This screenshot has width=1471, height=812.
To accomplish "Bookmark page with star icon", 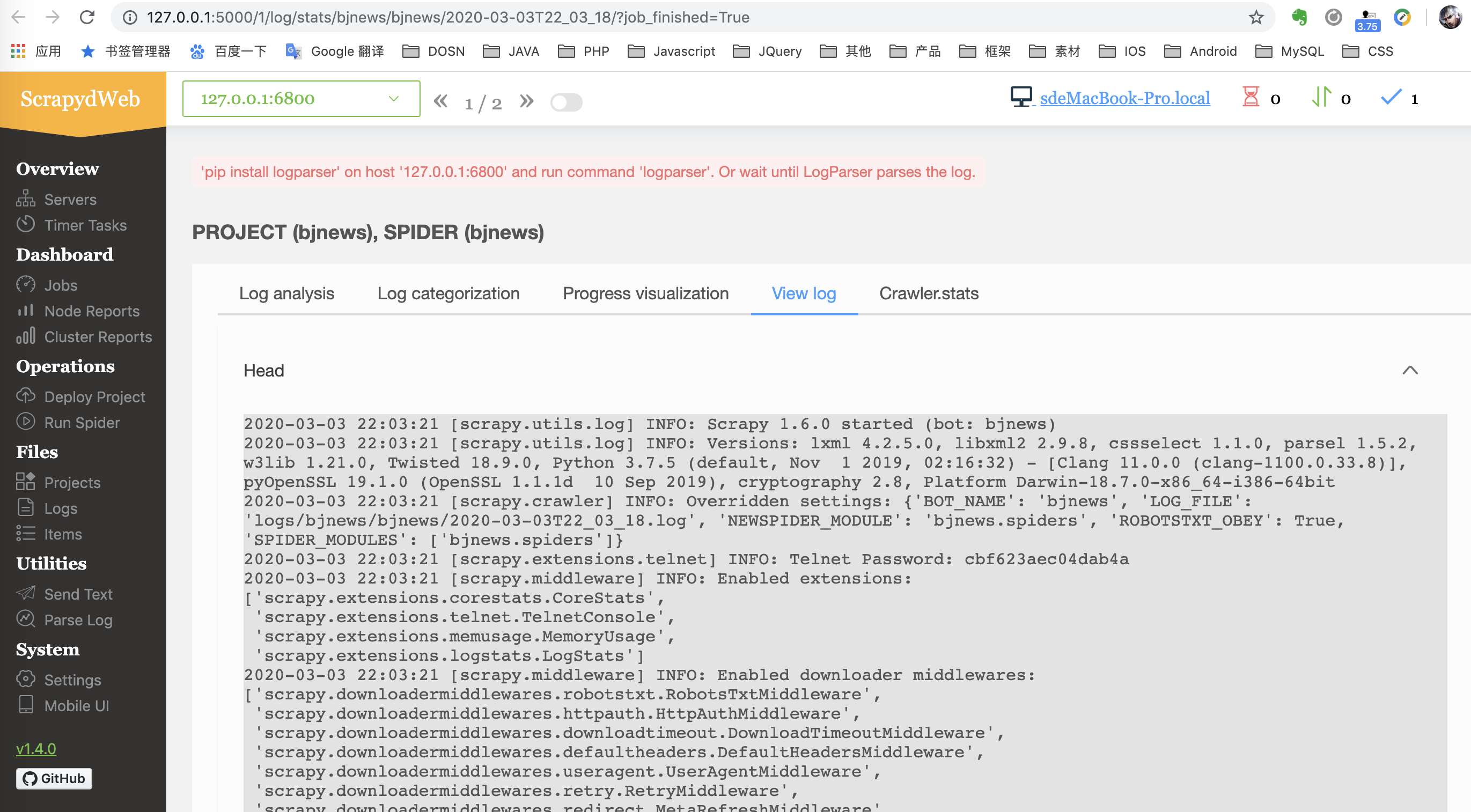I will tap(1256, 17).
